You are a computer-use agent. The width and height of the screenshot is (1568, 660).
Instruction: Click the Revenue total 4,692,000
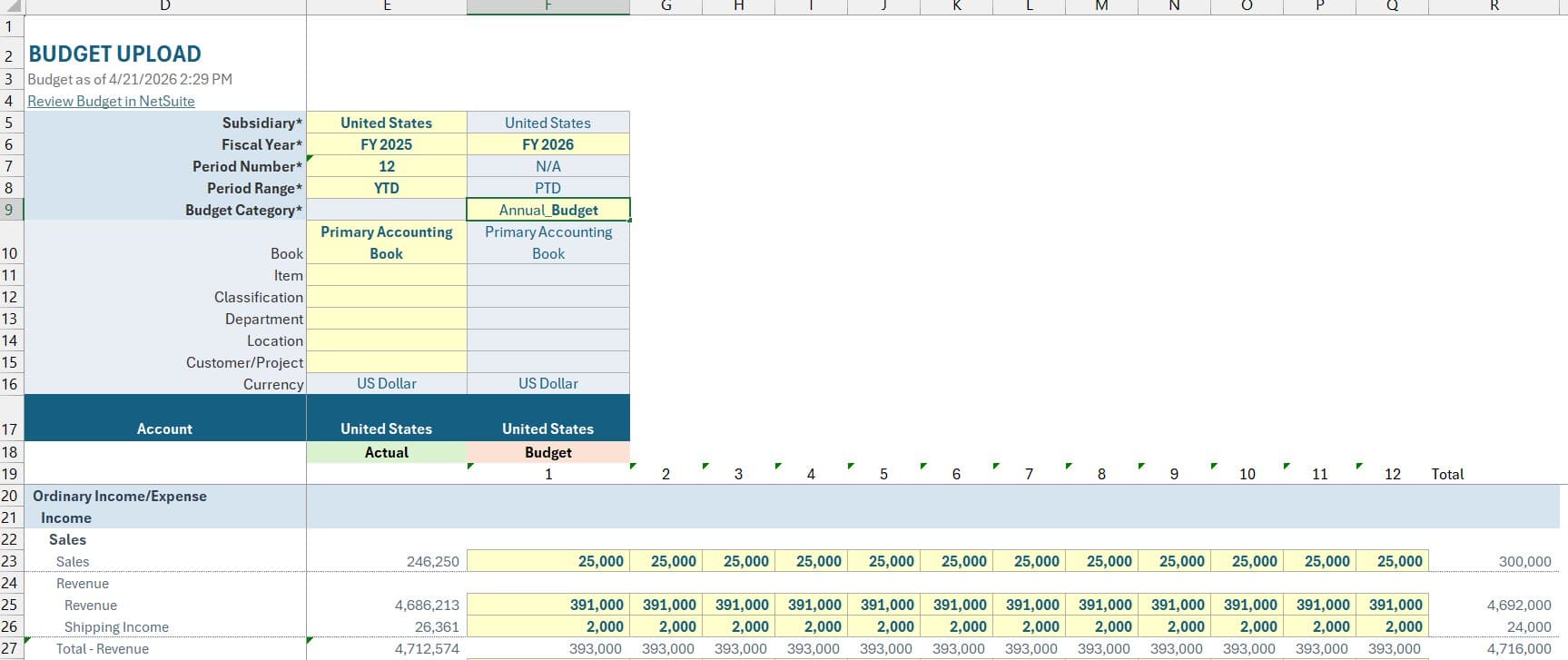click(x=1519, y=605)
